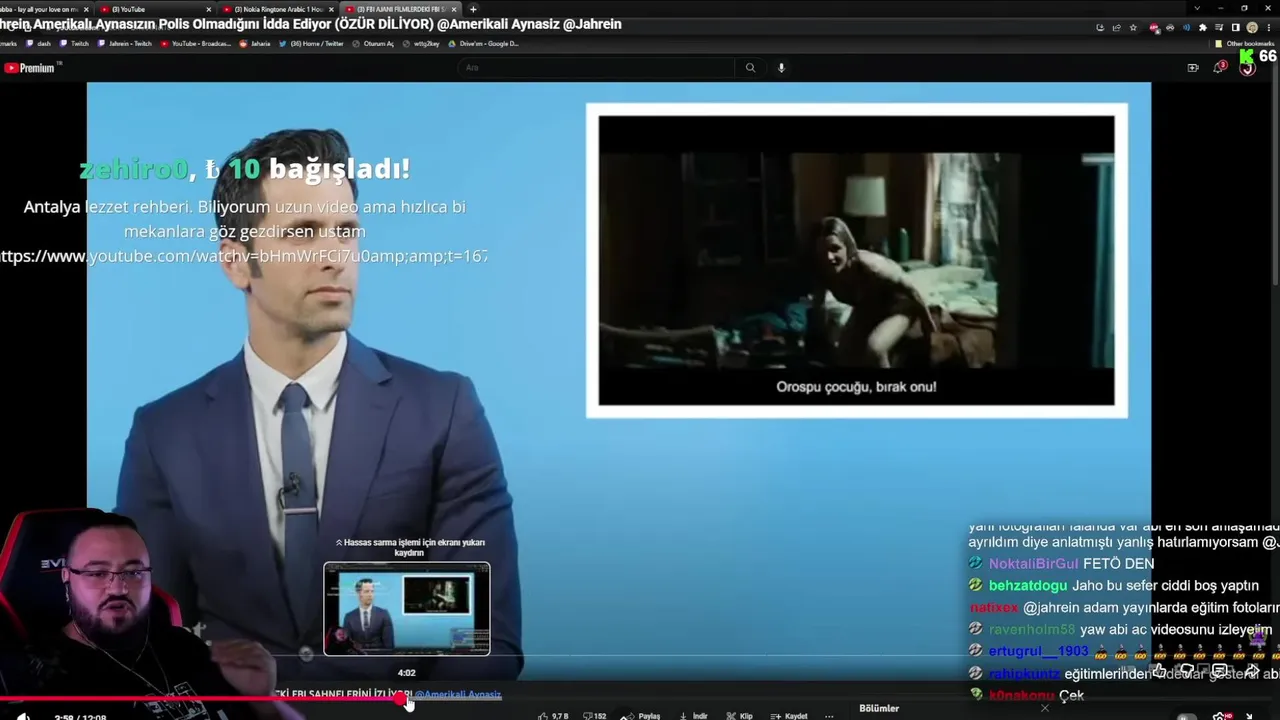
Task: Click chat username 'NoktaliBirGul'
Action: [x=1034, y=564]
